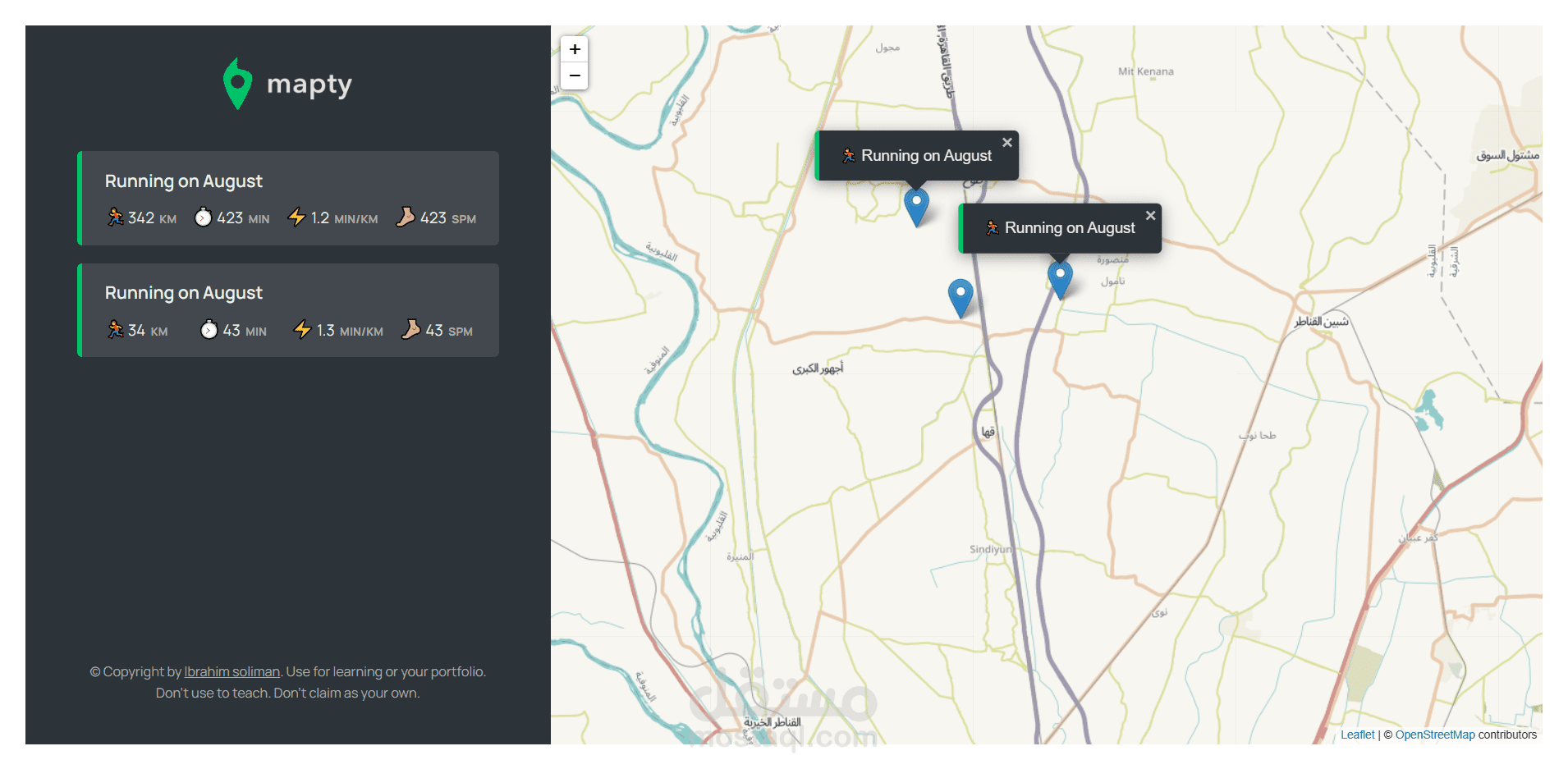The image size is (1568, 769).
Task: Open the 34 KM Running on August workout
Action: coord(288,294)
